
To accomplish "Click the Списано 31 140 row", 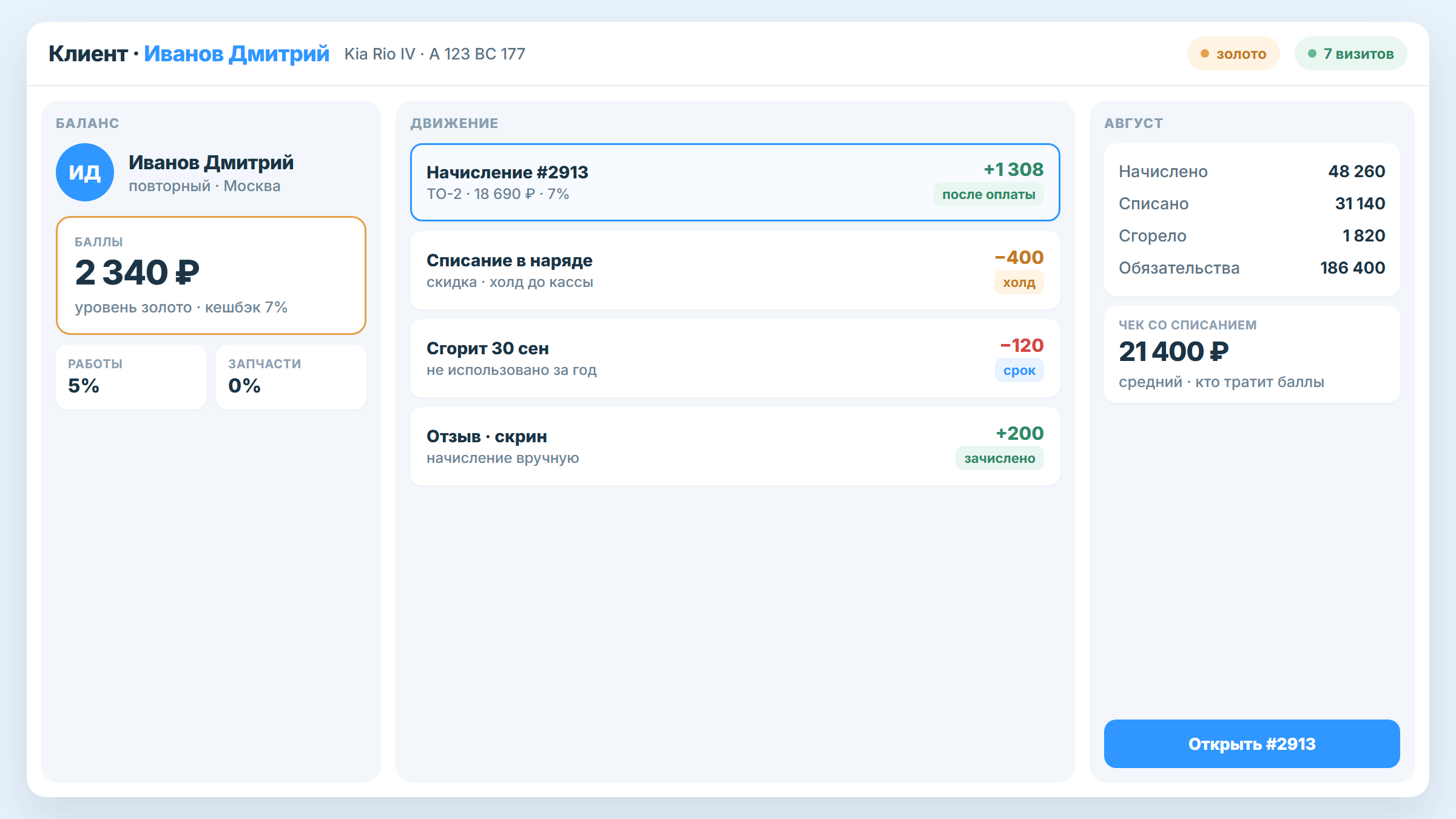I will (x=1252, y=203).
